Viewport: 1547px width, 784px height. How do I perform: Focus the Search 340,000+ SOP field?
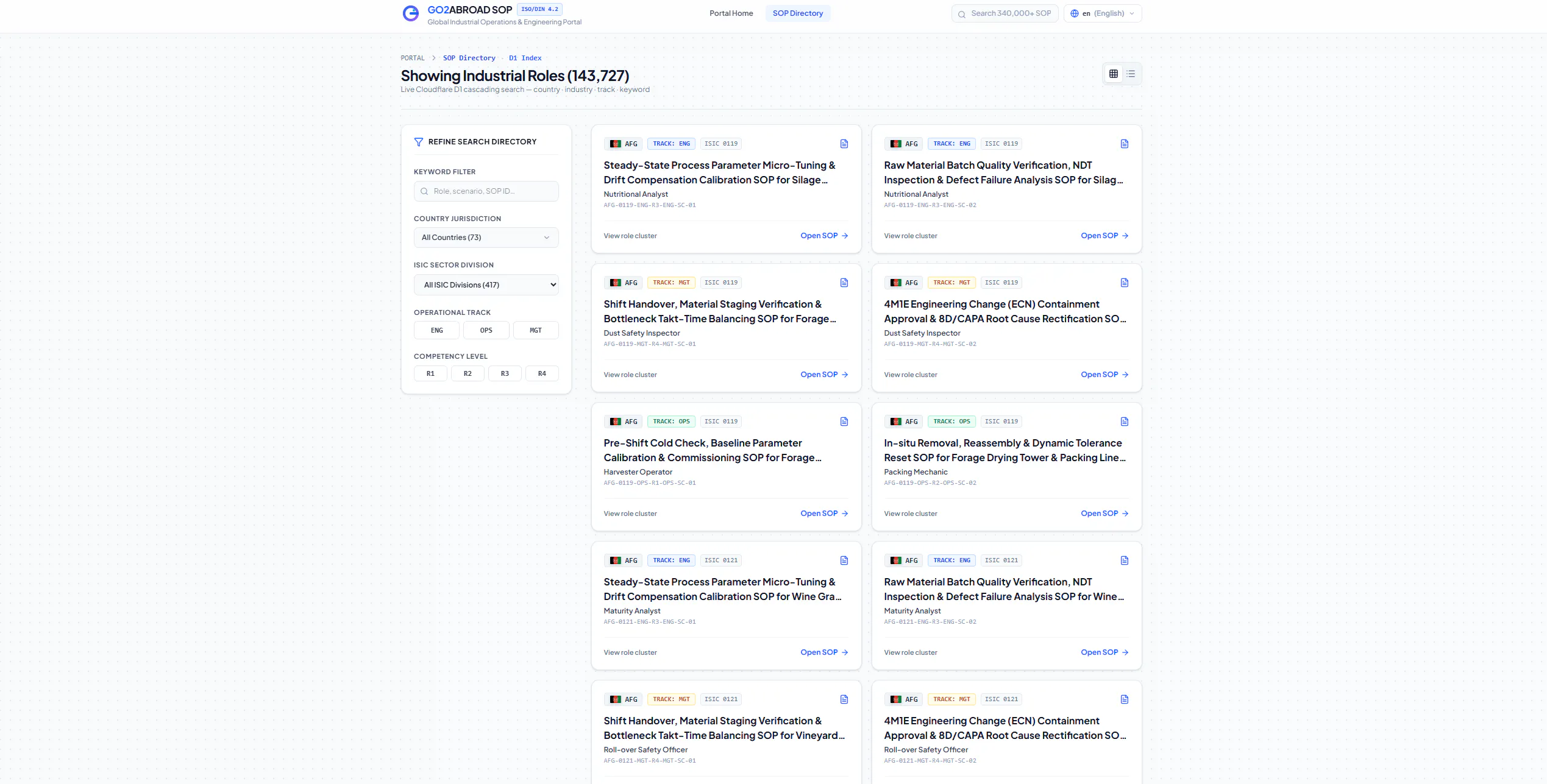(1005, 13)
